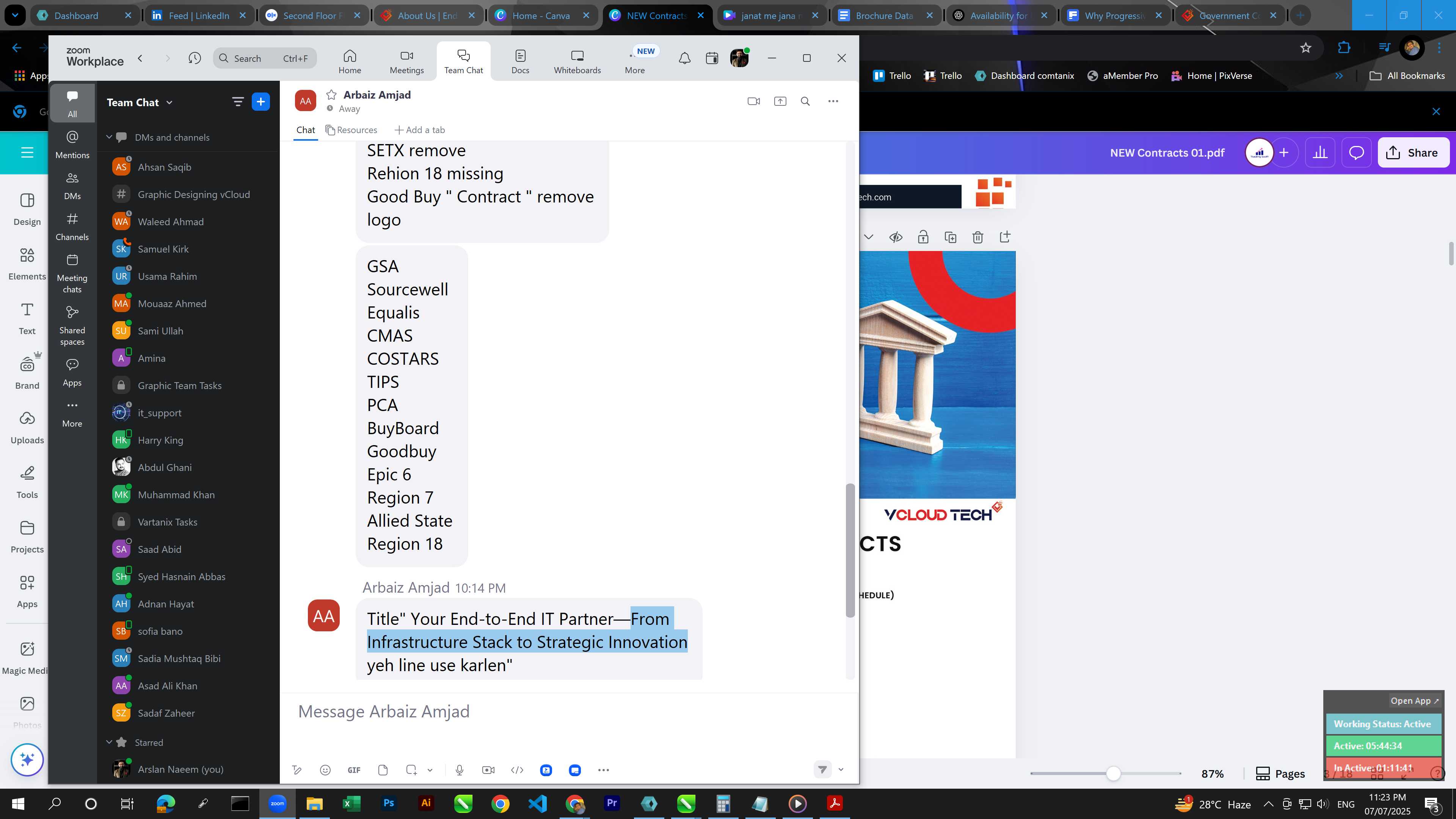Open DMs filter in Zoom sidebar
Image resolution: width=1456 pixels, height=819 pixels.
point(72,186)
